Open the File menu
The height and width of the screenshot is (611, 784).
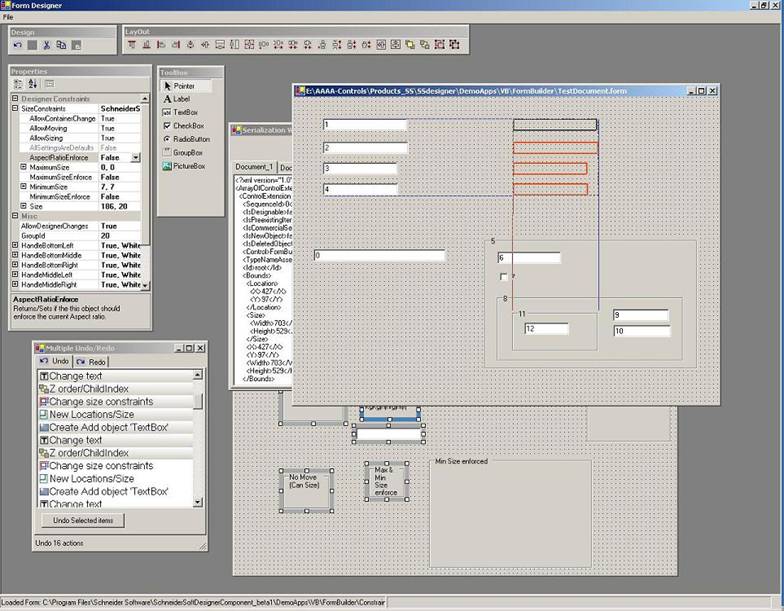8,17
